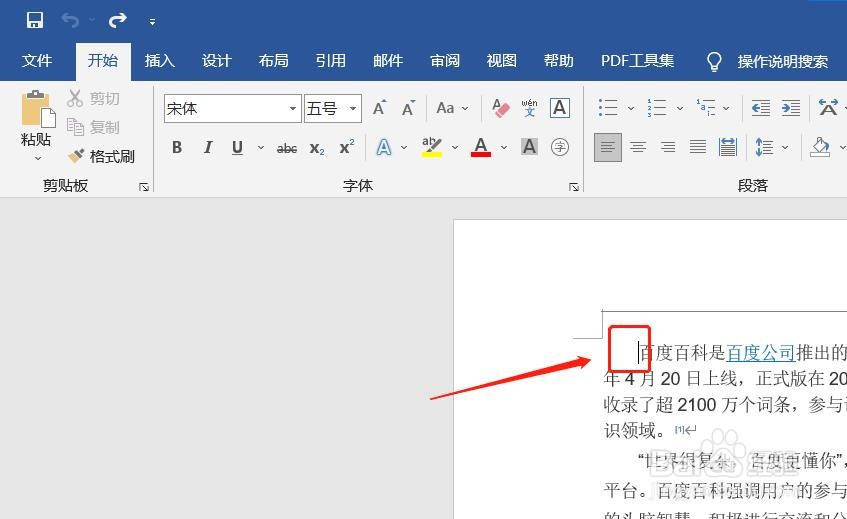847x519 pixels.
Task: Open the Text Effects dropdown arrow
Action: 404,147
